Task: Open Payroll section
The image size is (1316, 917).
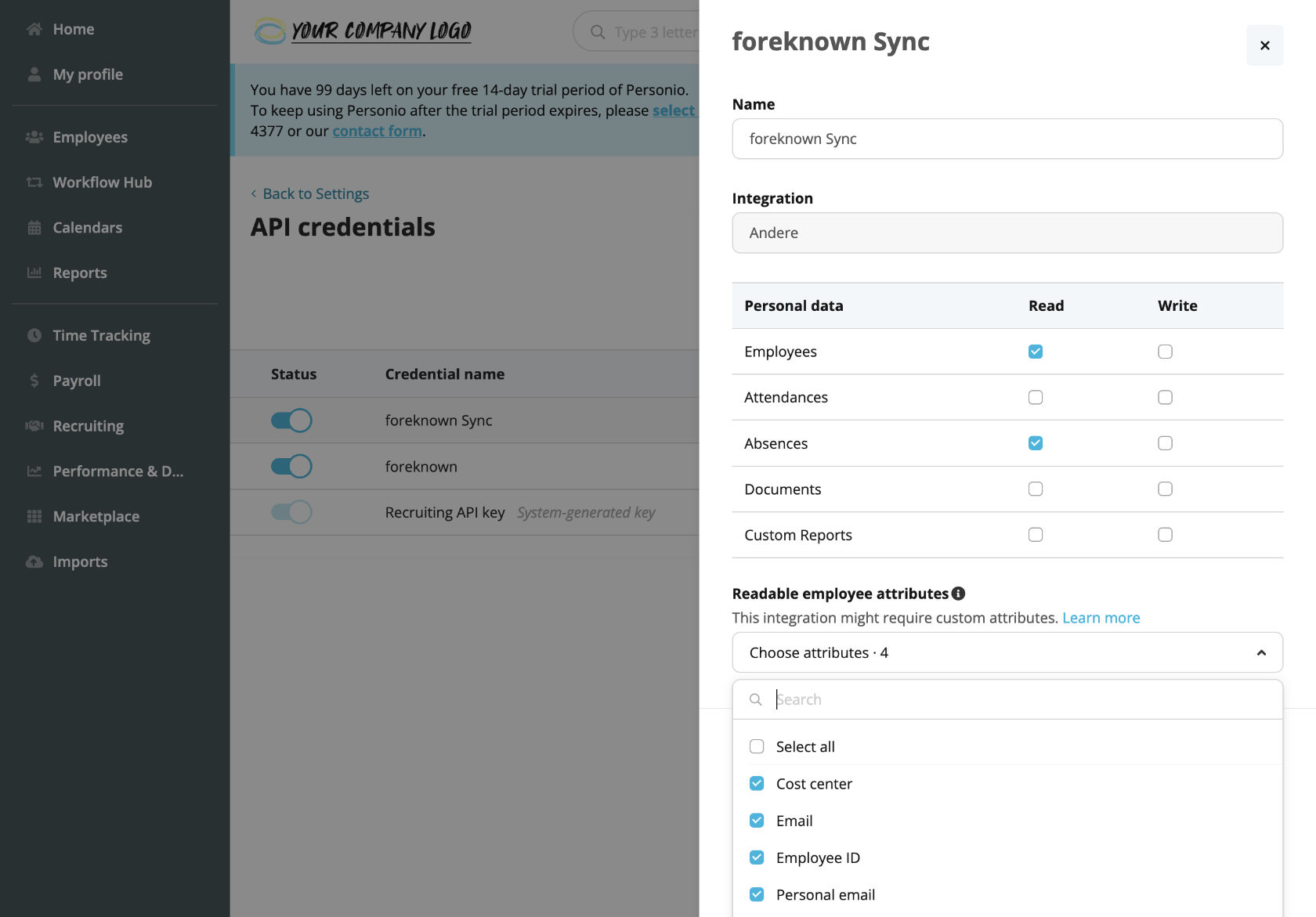Action: [x=77, y=381]
